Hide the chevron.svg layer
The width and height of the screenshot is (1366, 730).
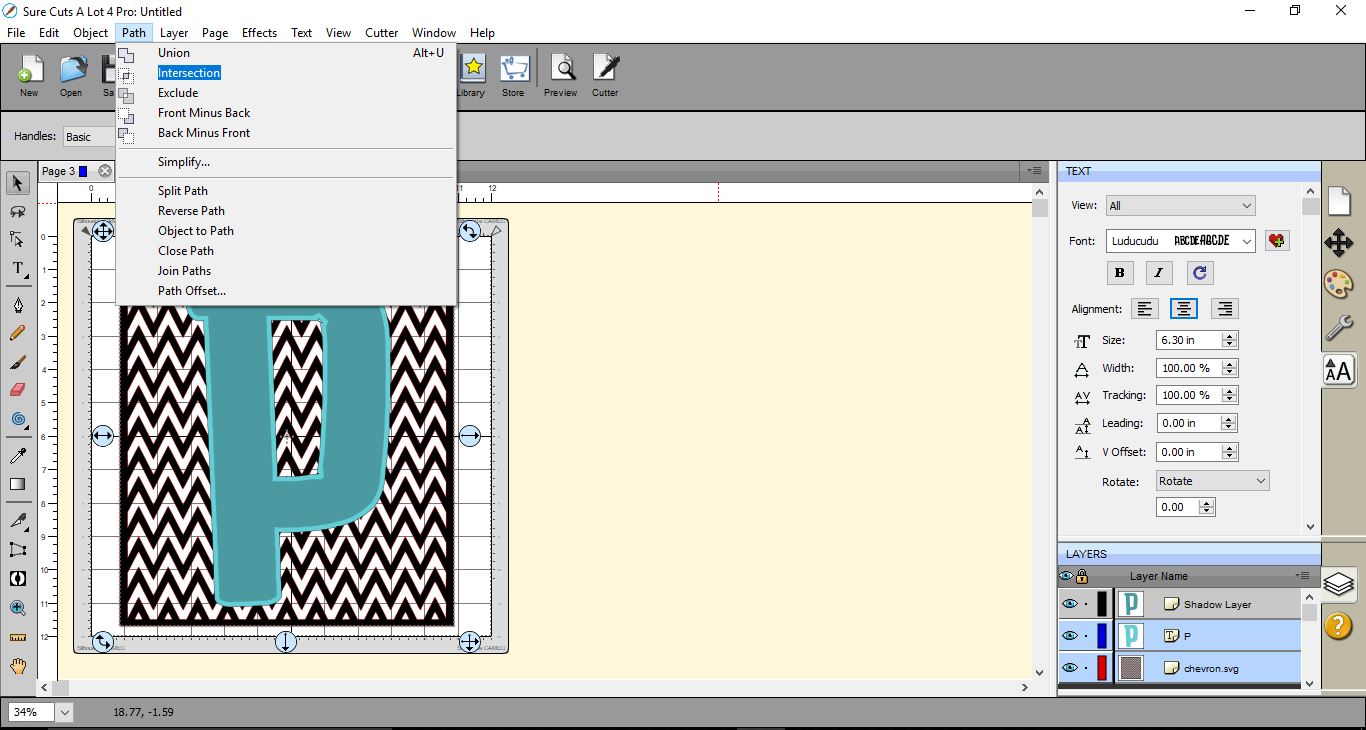coord(1070,668)
